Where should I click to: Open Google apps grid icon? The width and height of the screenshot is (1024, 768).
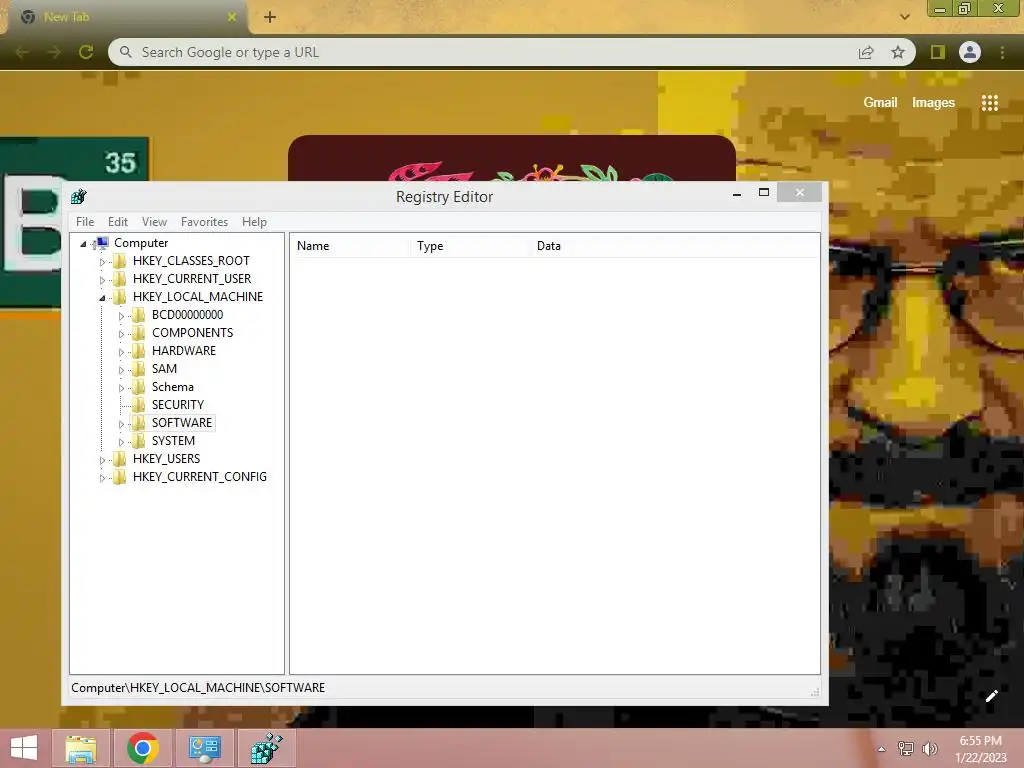[x=990, y=103]
